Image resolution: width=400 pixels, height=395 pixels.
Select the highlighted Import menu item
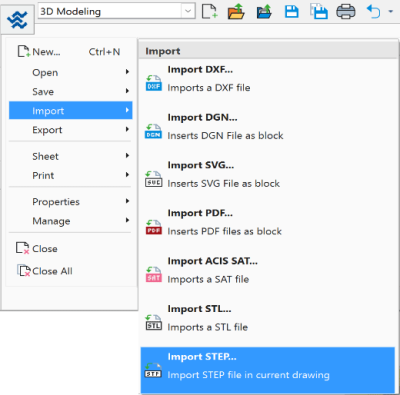click(70, 110)
